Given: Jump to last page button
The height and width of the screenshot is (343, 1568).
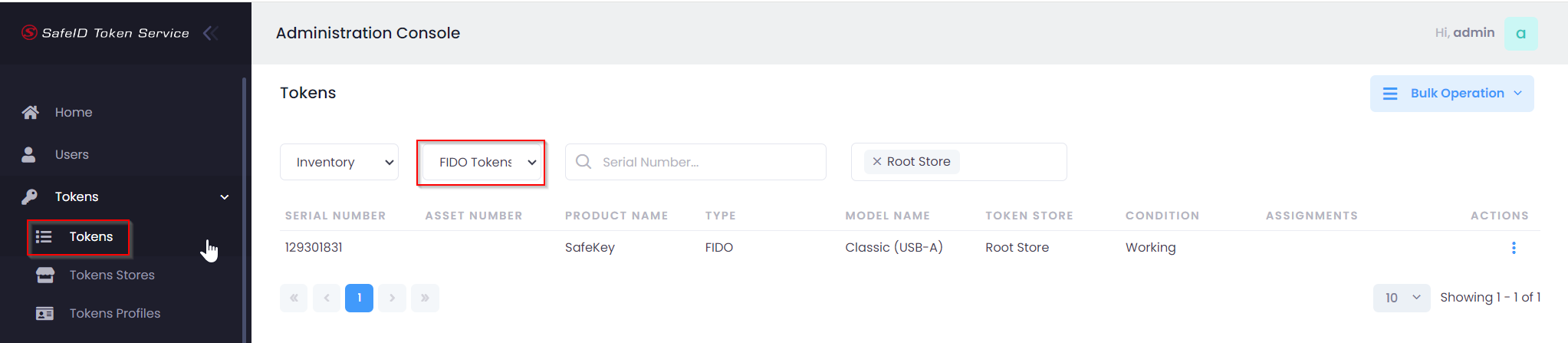Looking at the screenshot, I should pos(425,298).
